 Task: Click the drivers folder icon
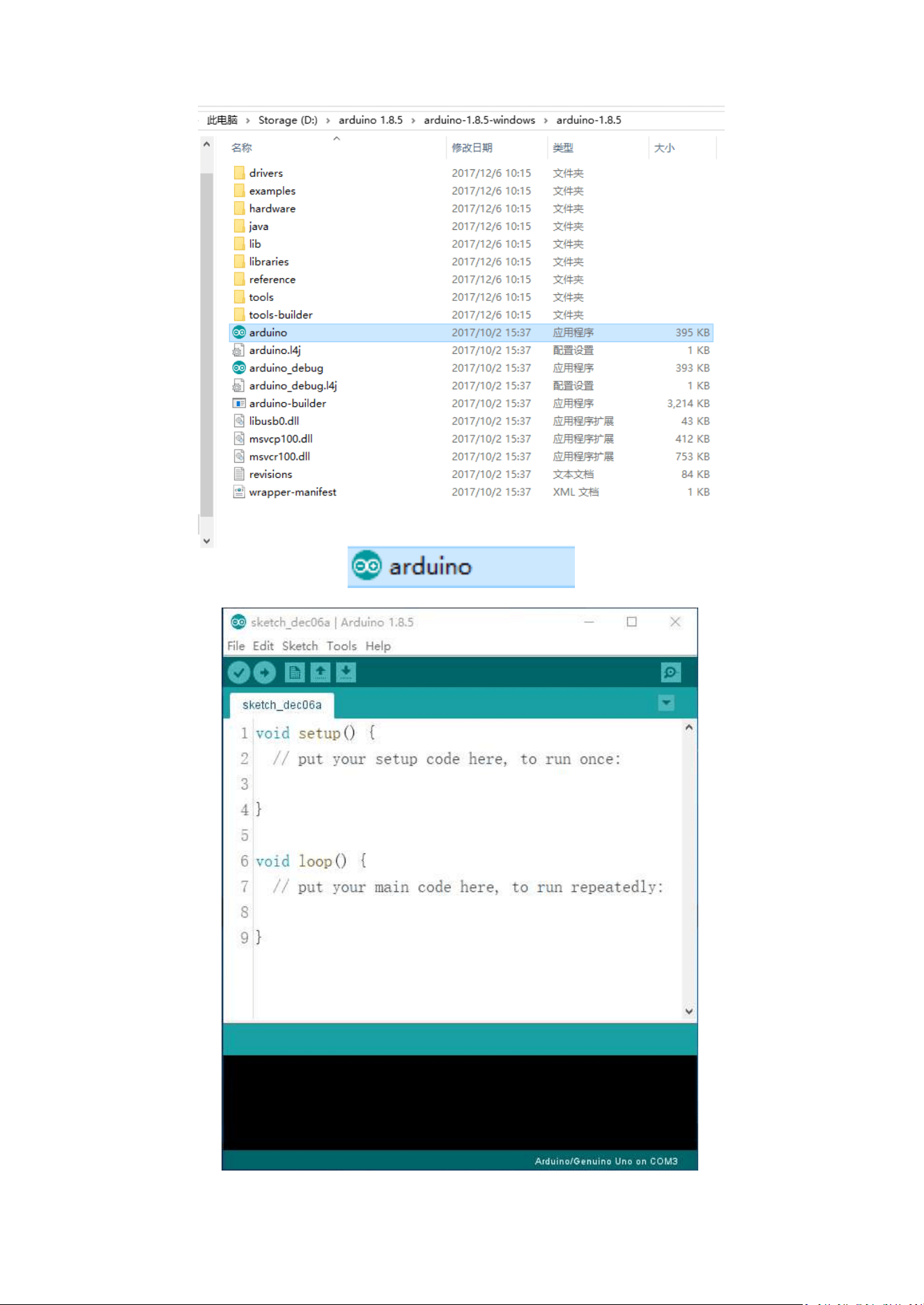239,173
